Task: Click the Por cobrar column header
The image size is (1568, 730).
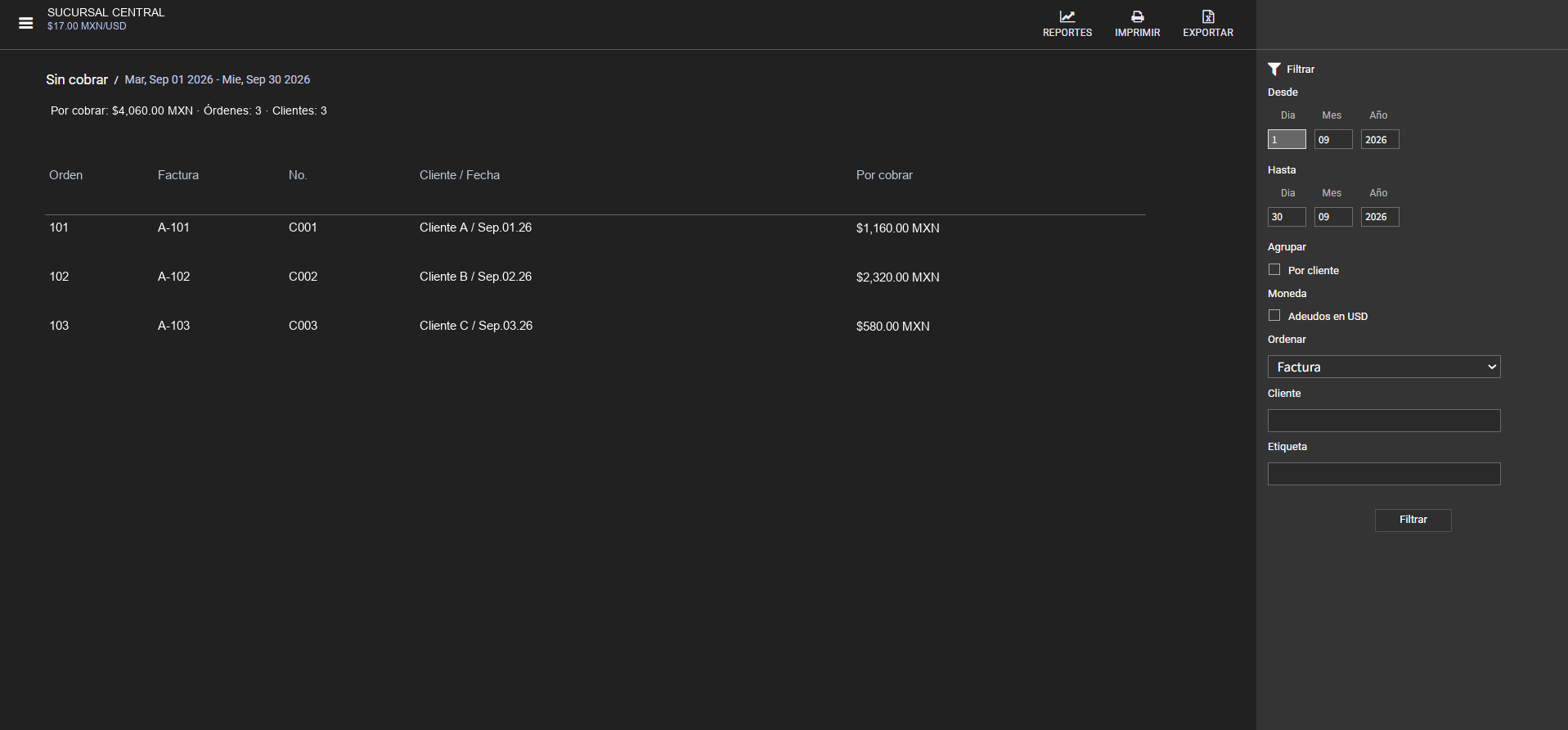Action: [884, 175]
